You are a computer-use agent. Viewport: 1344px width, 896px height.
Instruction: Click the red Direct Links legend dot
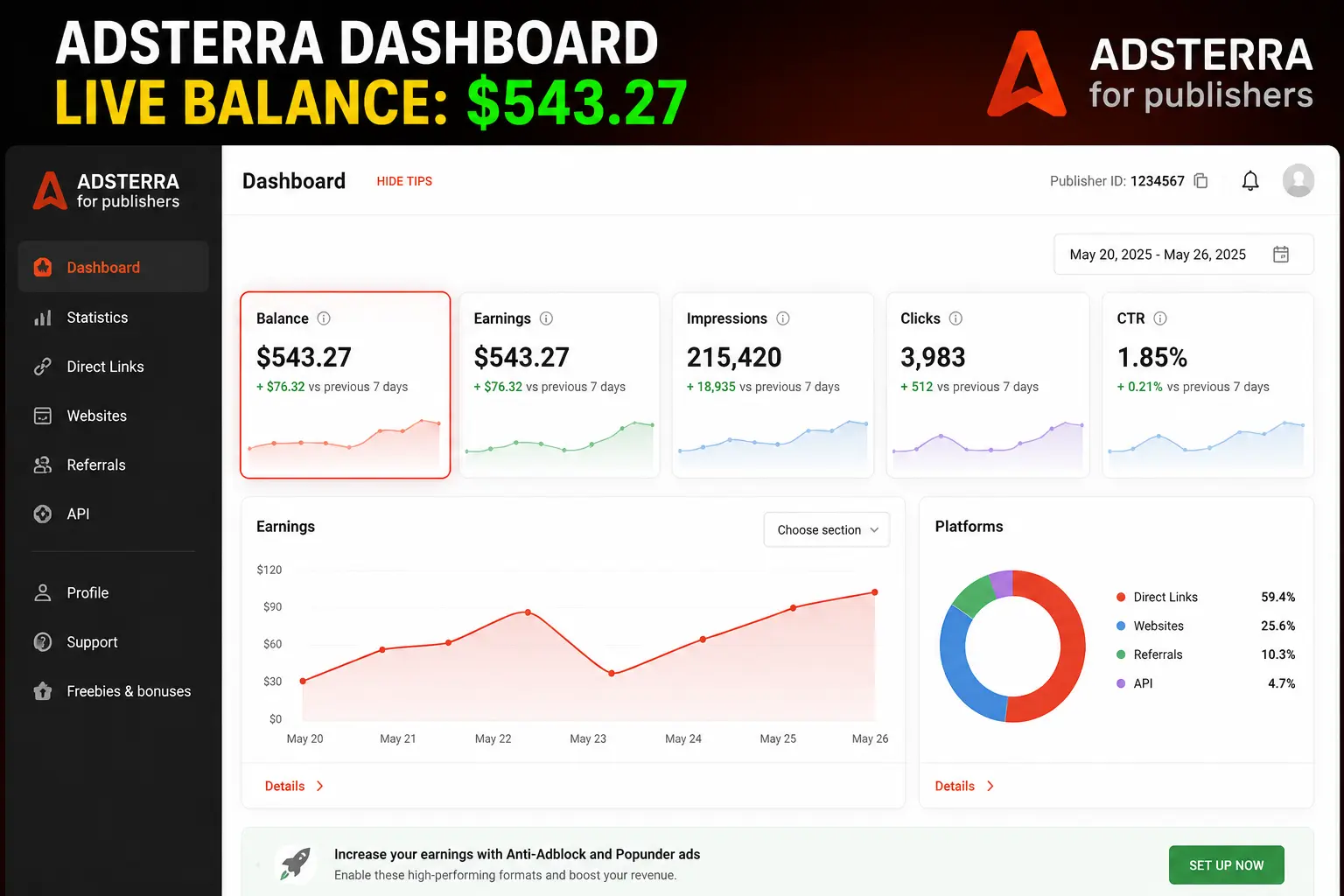click(1121, 597)
